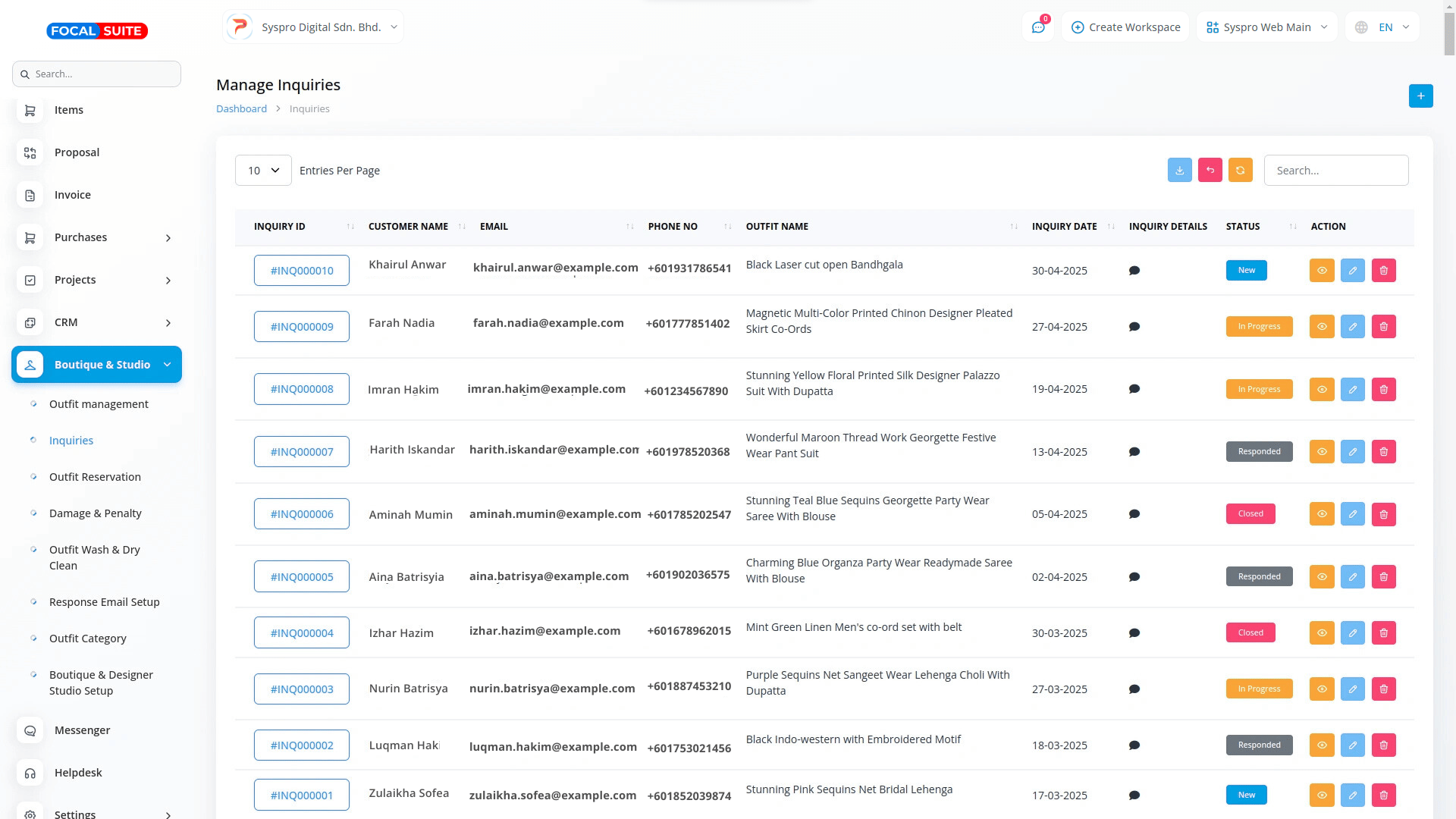Go to Dashboard breadcrumb link
Viewport: 1456px width, 819px height.
click(x=241, y=108)
